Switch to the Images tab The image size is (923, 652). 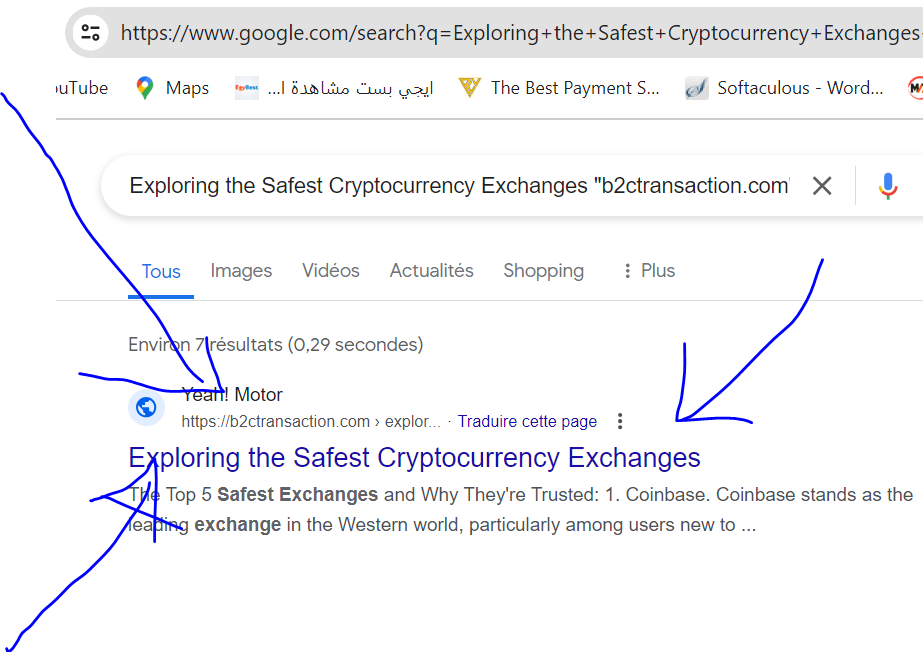point(241,271)
